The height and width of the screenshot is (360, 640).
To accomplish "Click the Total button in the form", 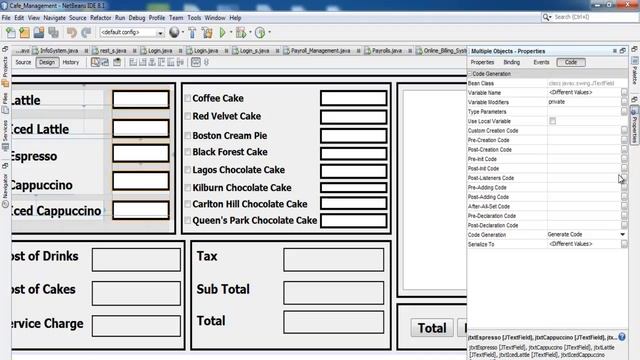I will (x=432, y=328).
